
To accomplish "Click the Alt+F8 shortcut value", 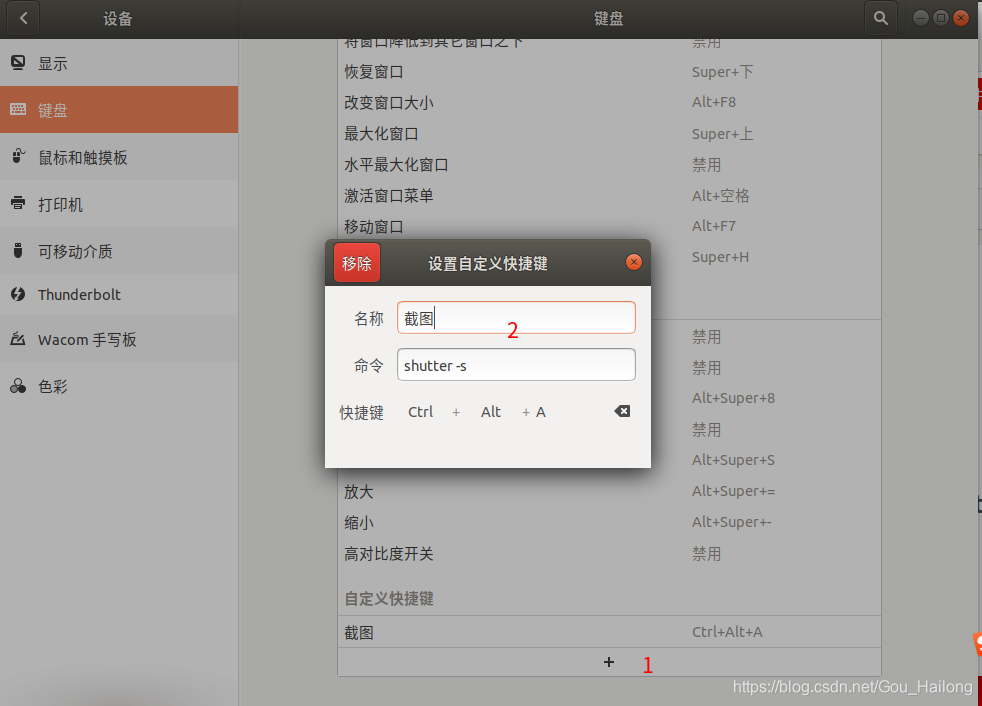I will pos(713,102).
